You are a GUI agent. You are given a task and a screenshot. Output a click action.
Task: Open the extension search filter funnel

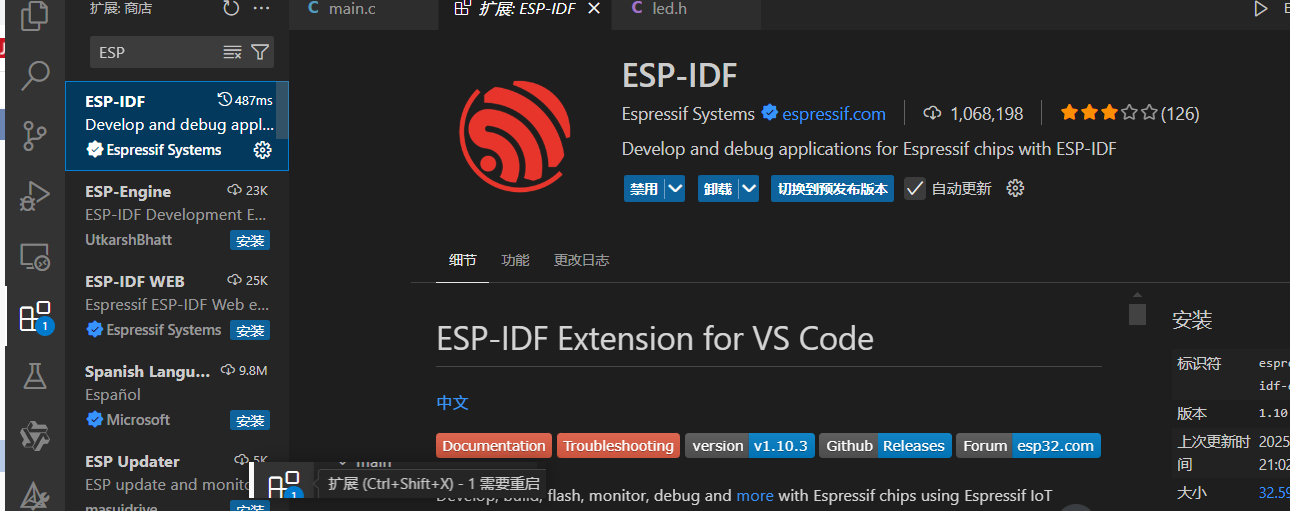point(260,52)
